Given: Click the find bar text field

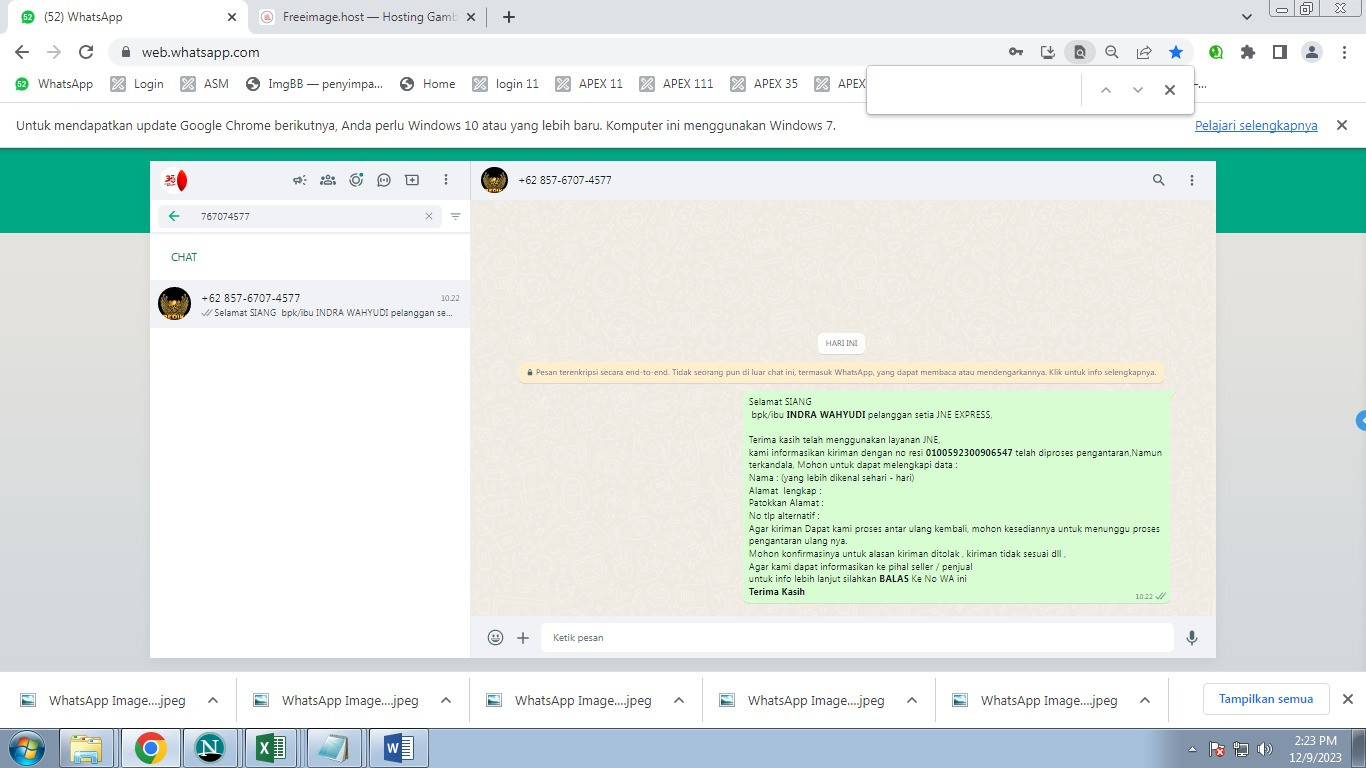Looking at the screenshot, I should coord(975,90).
